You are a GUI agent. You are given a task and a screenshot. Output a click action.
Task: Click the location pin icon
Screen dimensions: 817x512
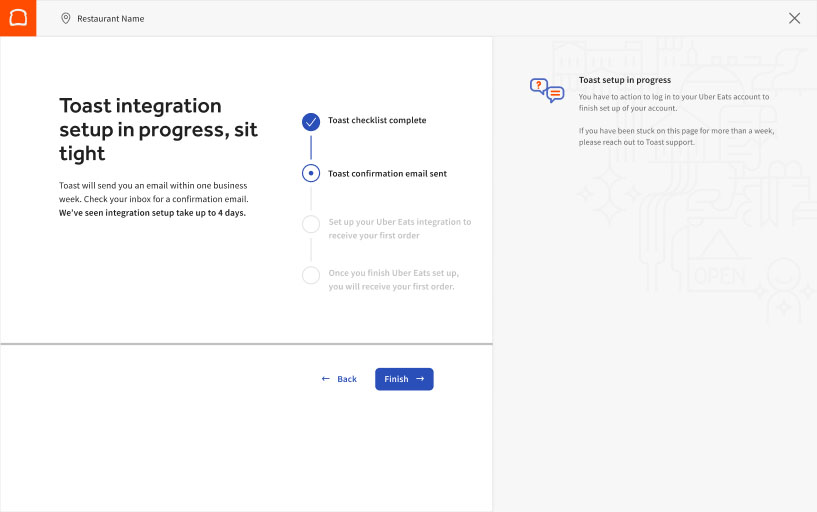pyautogui.click(x=66, y=18)
